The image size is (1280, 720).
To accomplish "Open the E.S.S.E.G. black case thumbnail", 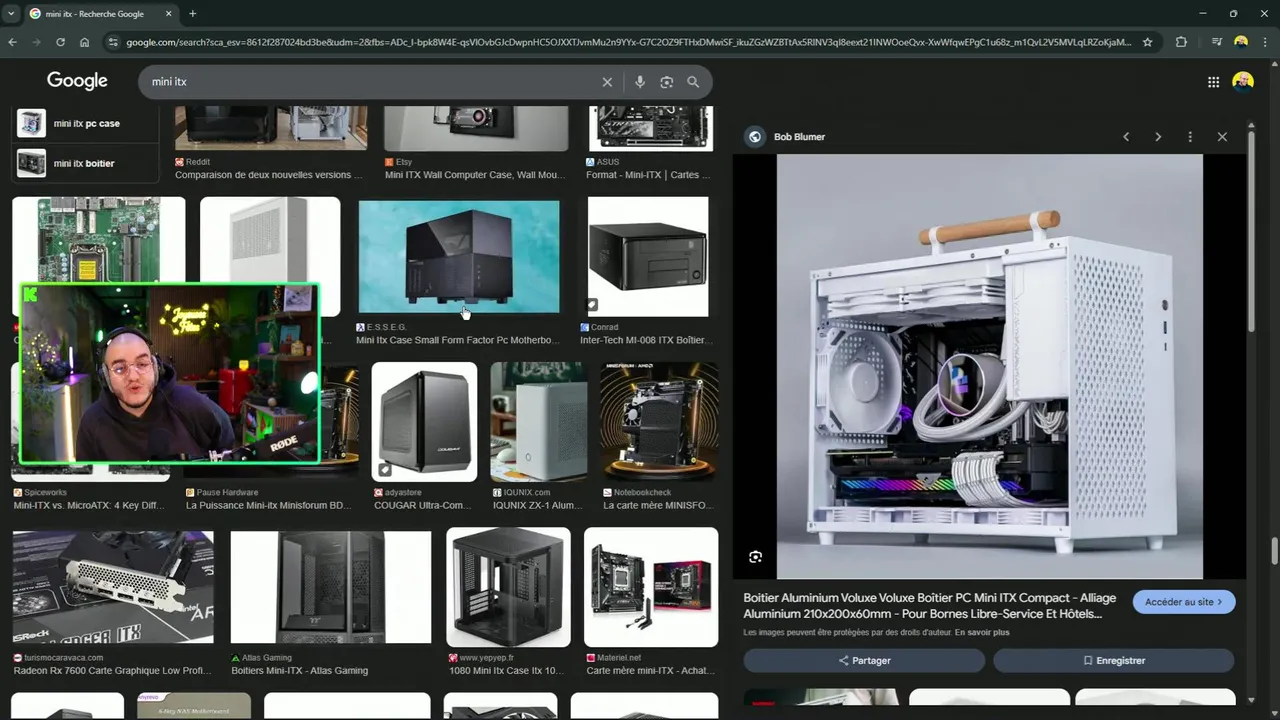I will pyautogui.click(x=459, y=256).
